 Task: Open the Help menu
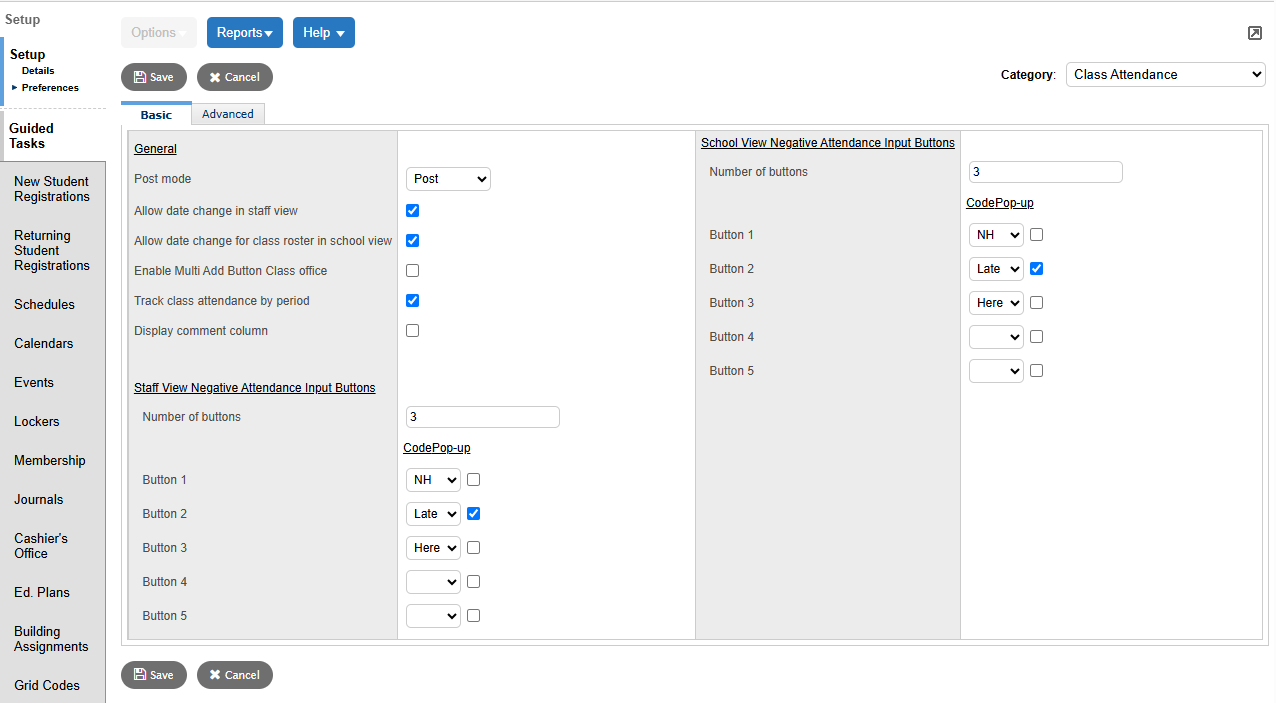323,32
